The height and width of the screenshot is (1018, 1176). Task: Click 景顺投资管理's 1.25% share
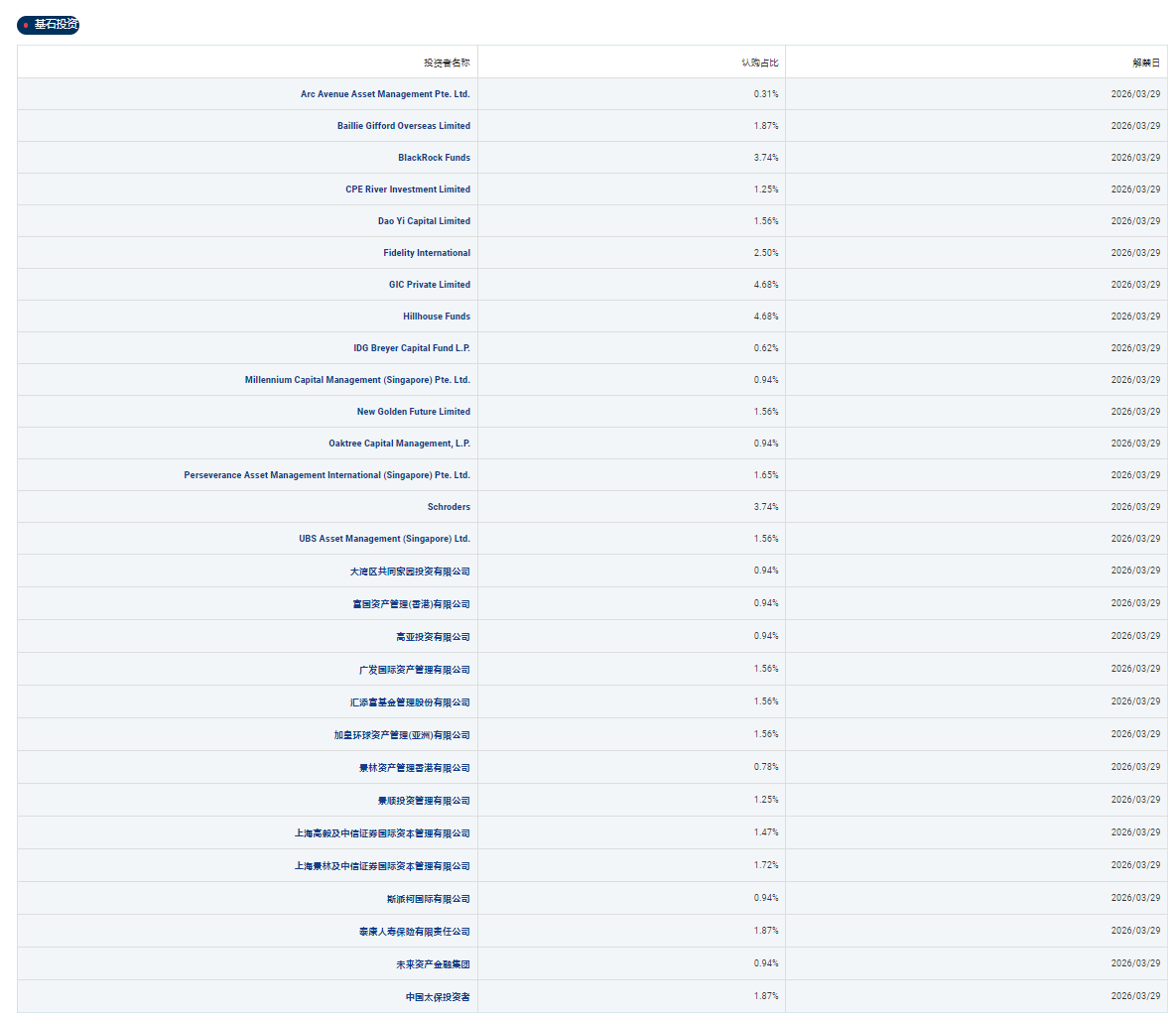(766, 800)
